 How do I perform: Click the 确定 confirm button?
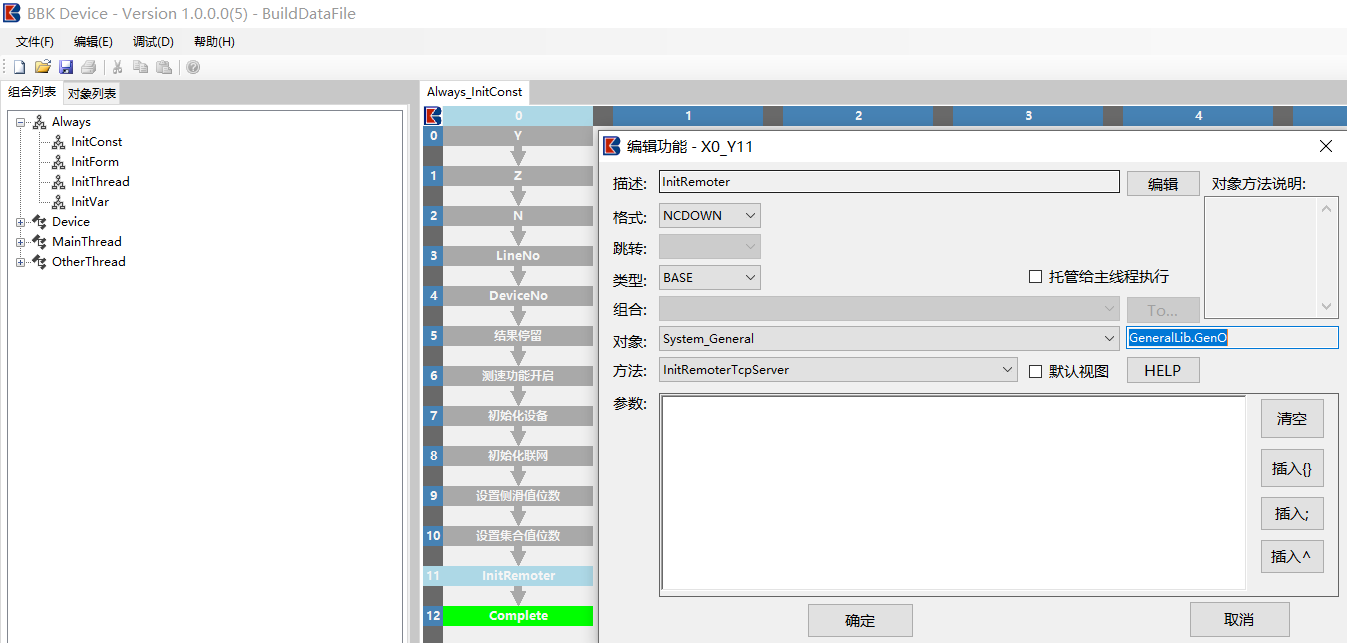pyautogui.click(x=860, y=621)
